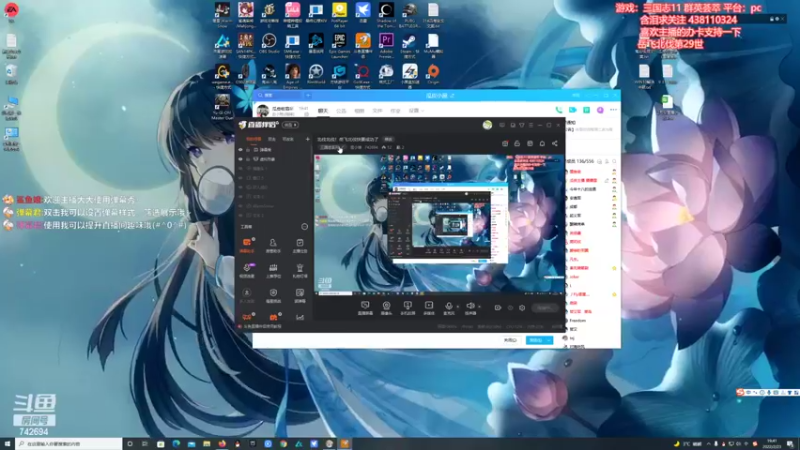Open the Steam desktop shortcut
Viewport: 800px width, 450px height.
pos(409,44)
